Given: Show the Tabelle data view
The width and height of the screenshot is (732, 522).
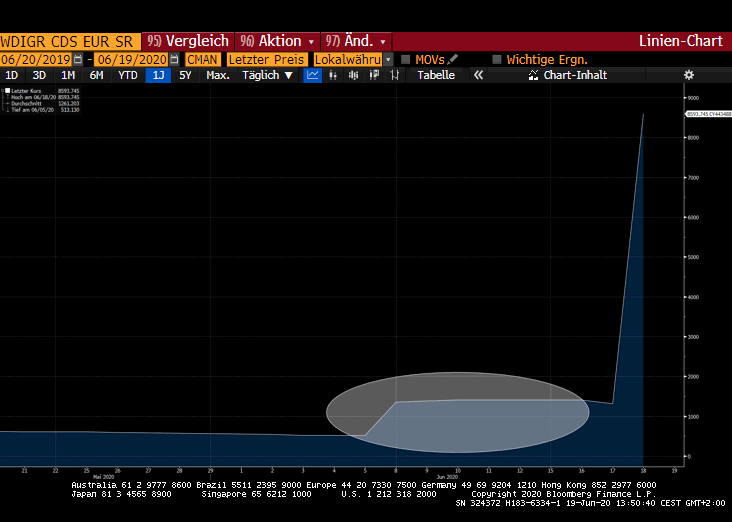Looking at the screenshot, I should (x=436, y=75).
